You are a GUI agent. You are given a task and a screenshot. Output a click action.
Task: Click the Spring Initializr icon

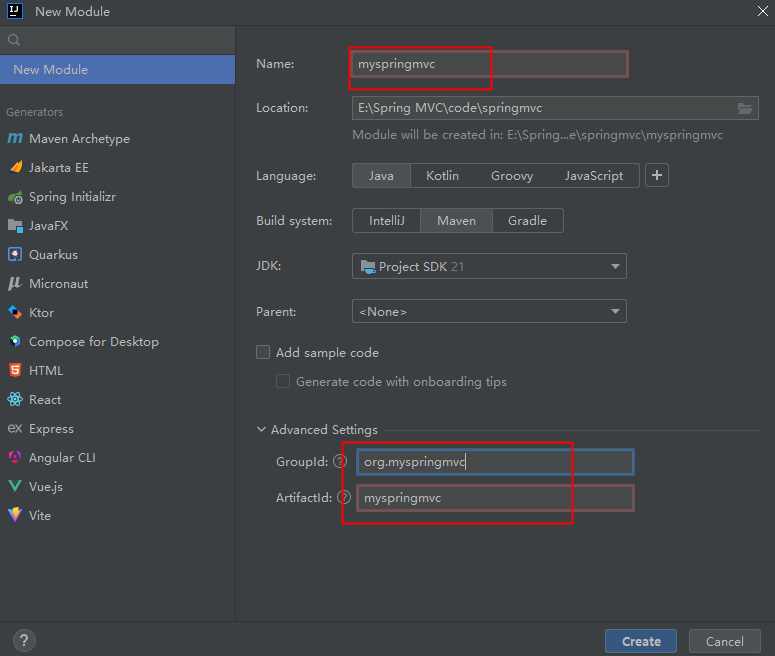click(15, 197)
